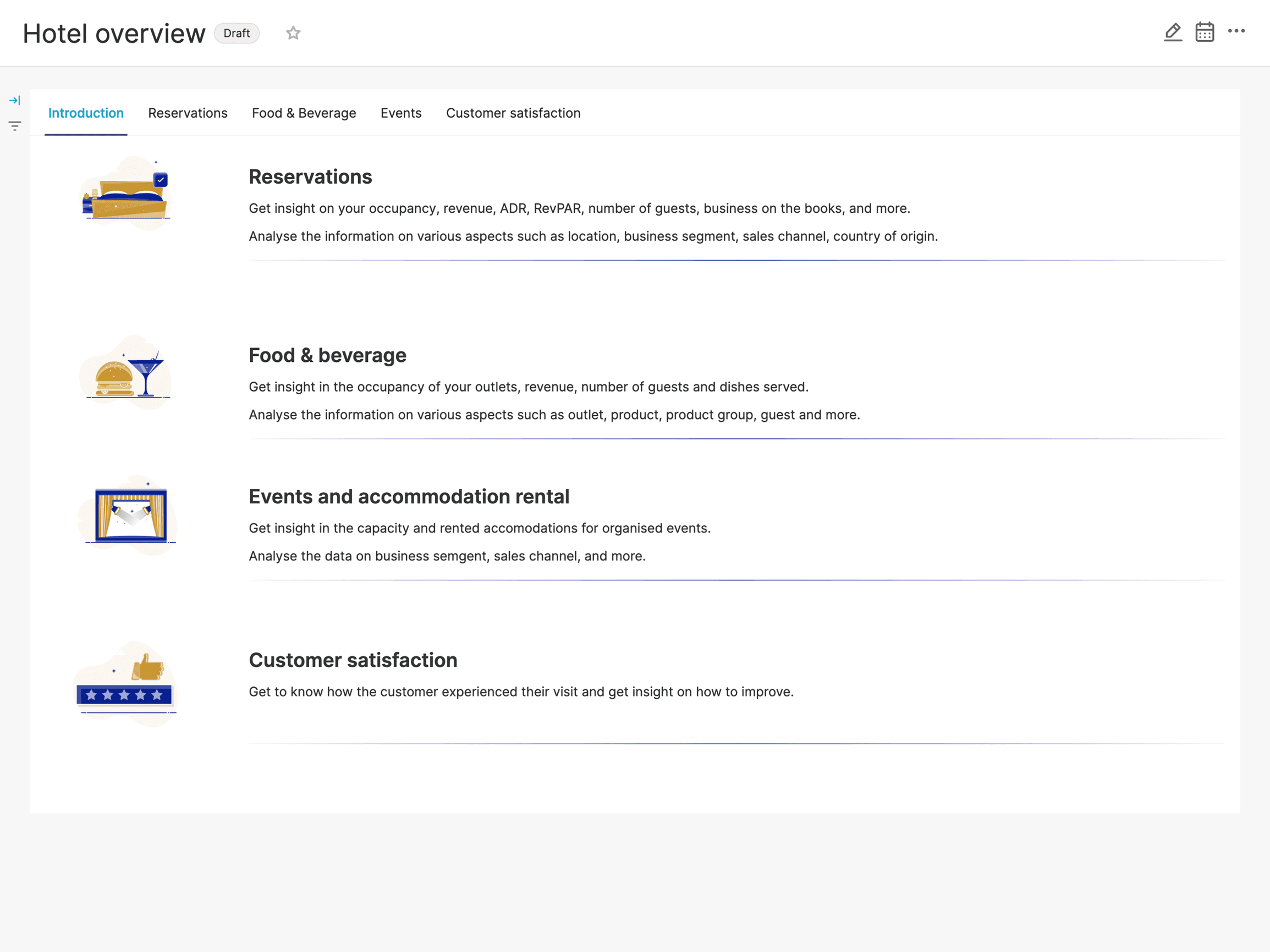Click the thumbs-up star rating illustration
Viewport: 1270px width, 952px height.
point(126,684)
